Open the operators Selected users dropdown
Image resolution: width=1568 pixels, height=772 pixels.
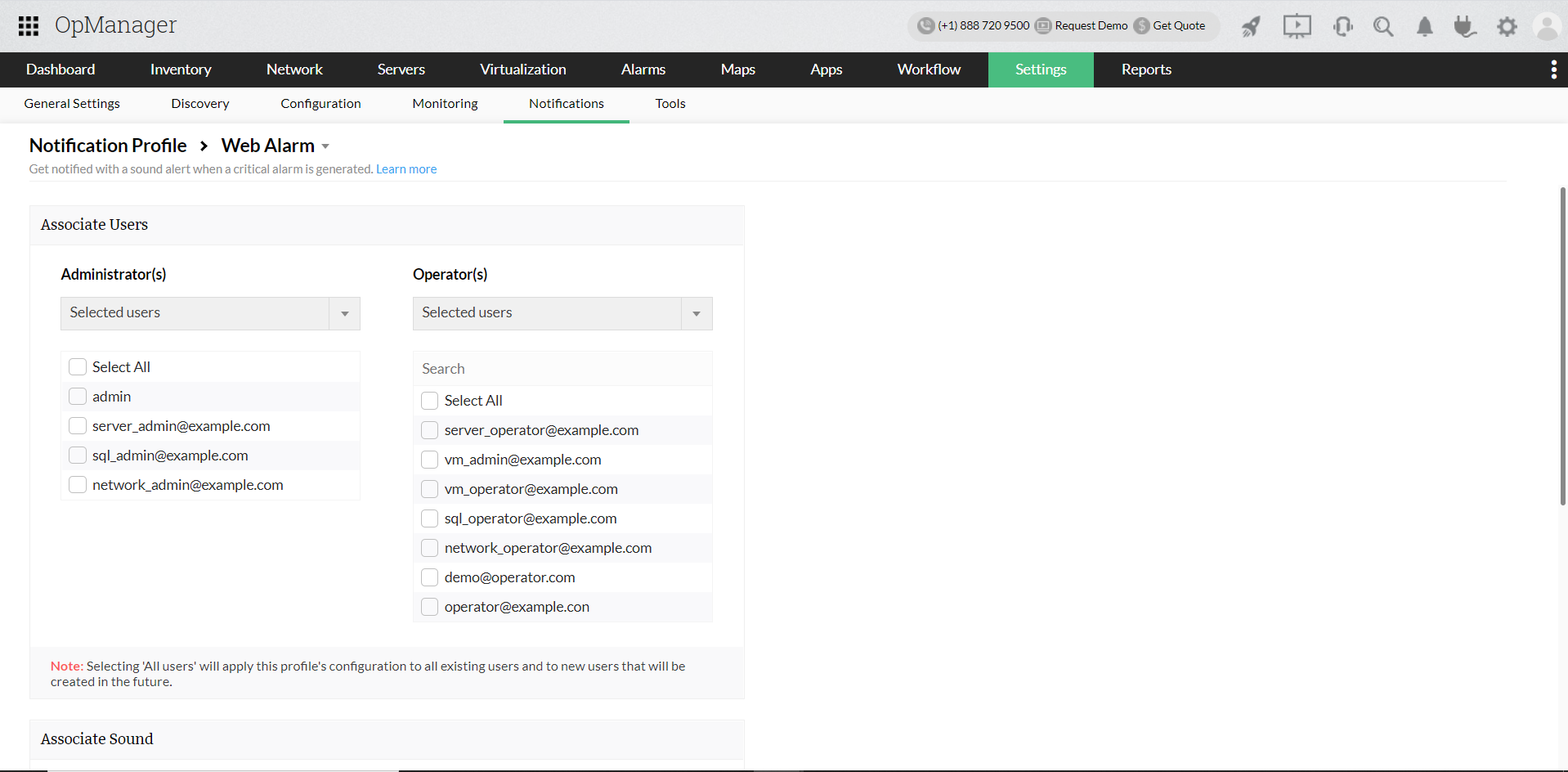696,313
